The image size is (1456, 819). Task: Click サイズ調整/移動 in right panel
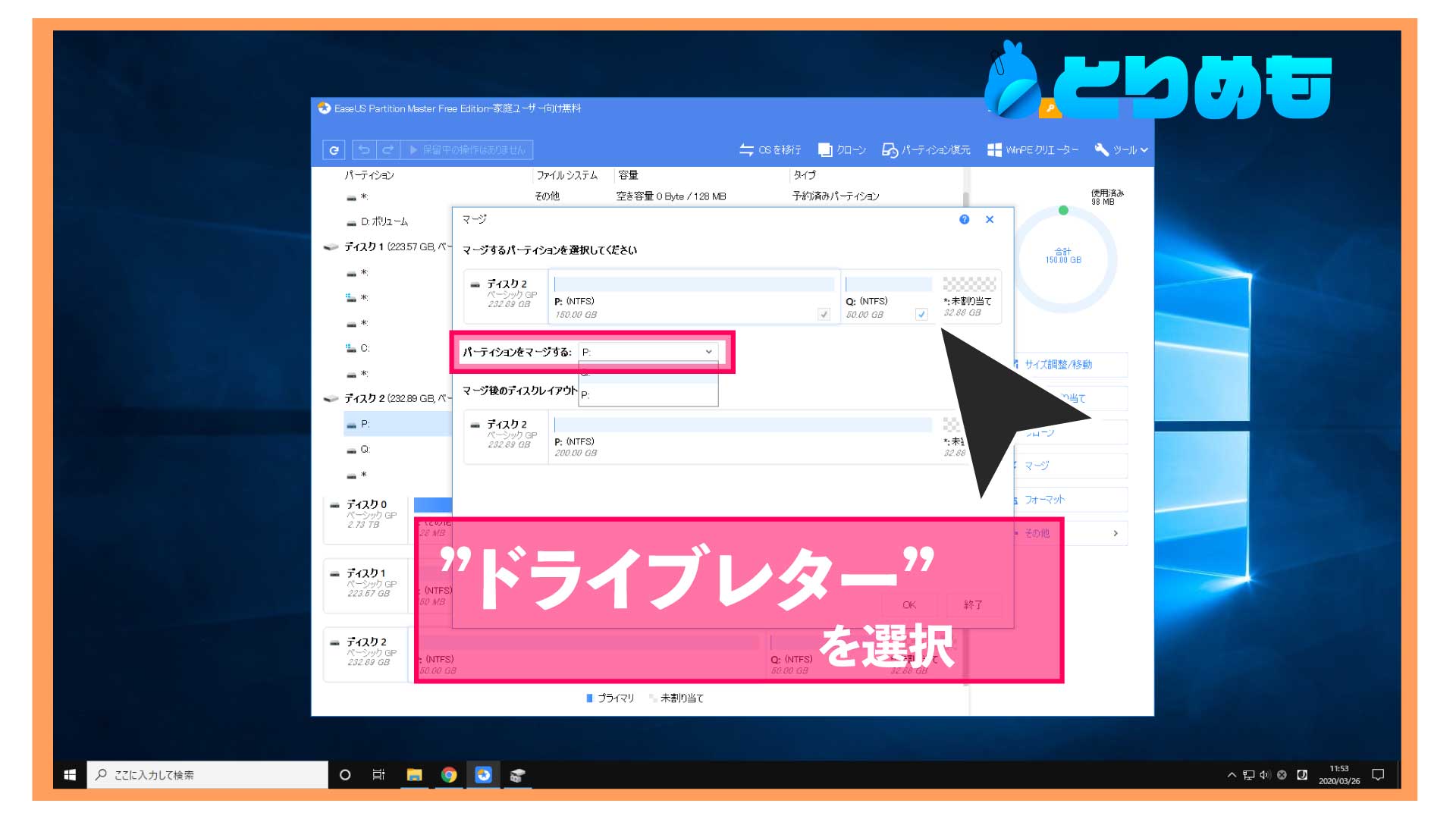coord(1069,365)
